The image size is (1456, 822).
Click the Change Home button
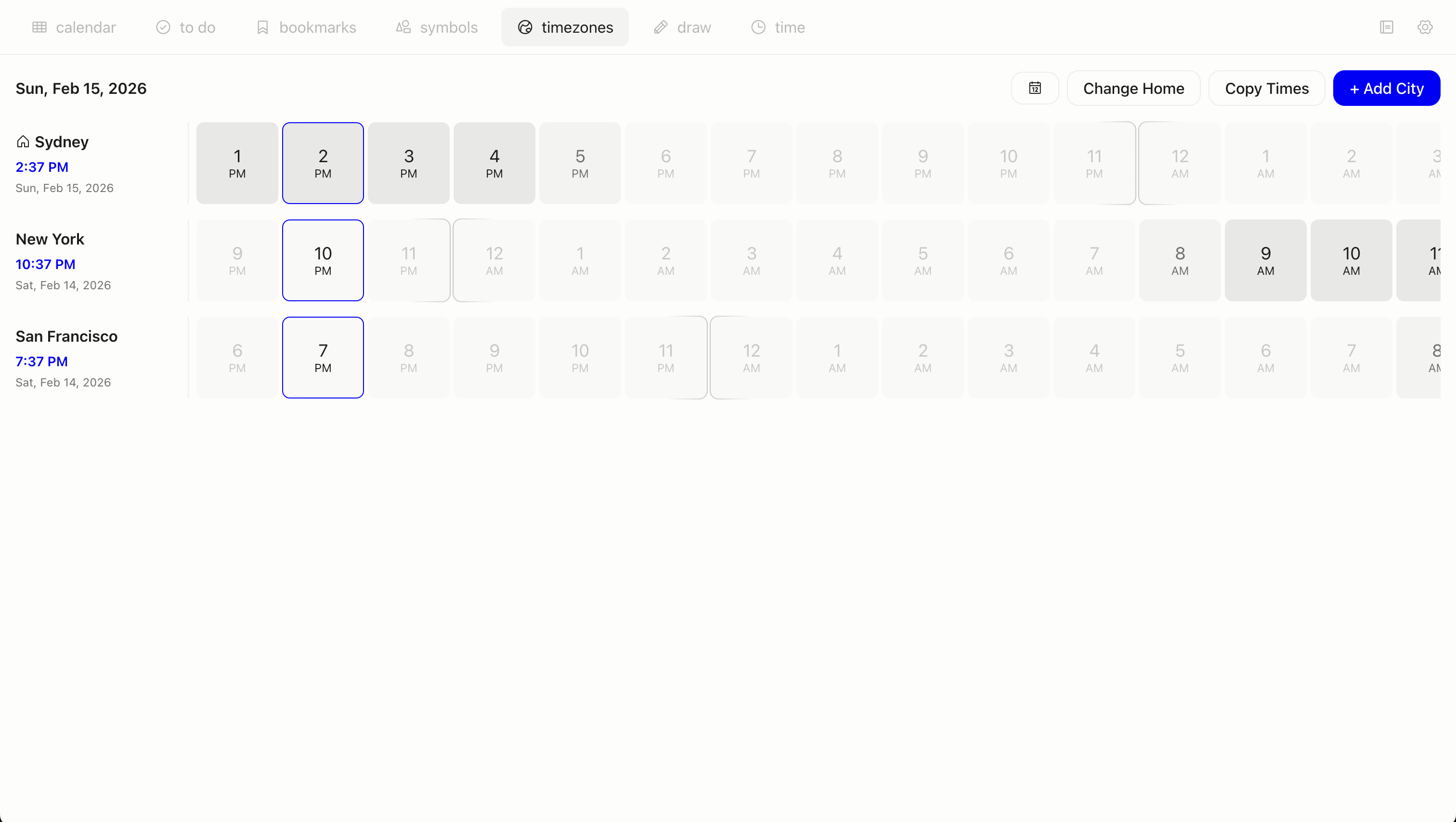(1133, 88)
